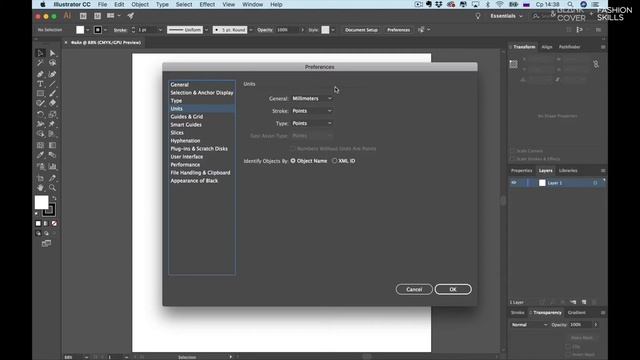Click the control bar fill swatch
640x360 pixels.
point(80,30)
